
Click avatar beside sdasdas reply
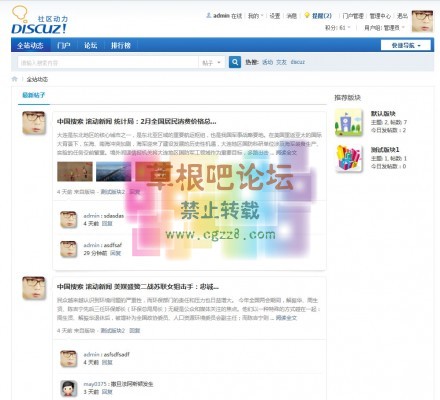(x=68, y=219)
